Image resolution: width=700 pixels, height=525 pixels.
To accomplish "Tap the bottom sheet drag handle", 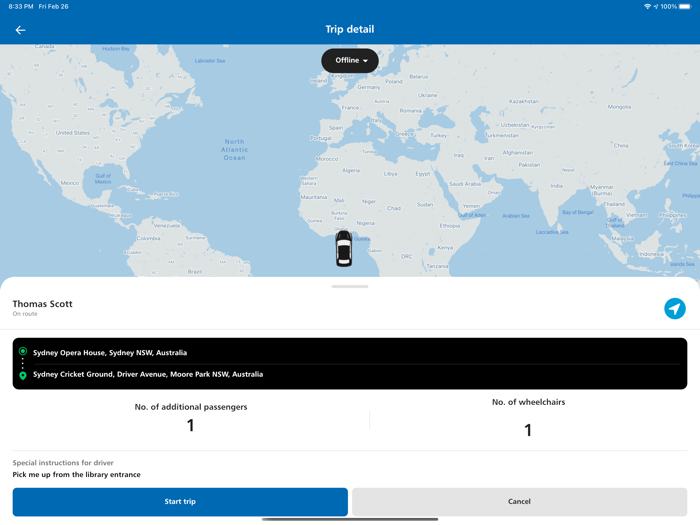I will (x=350, y=287).
